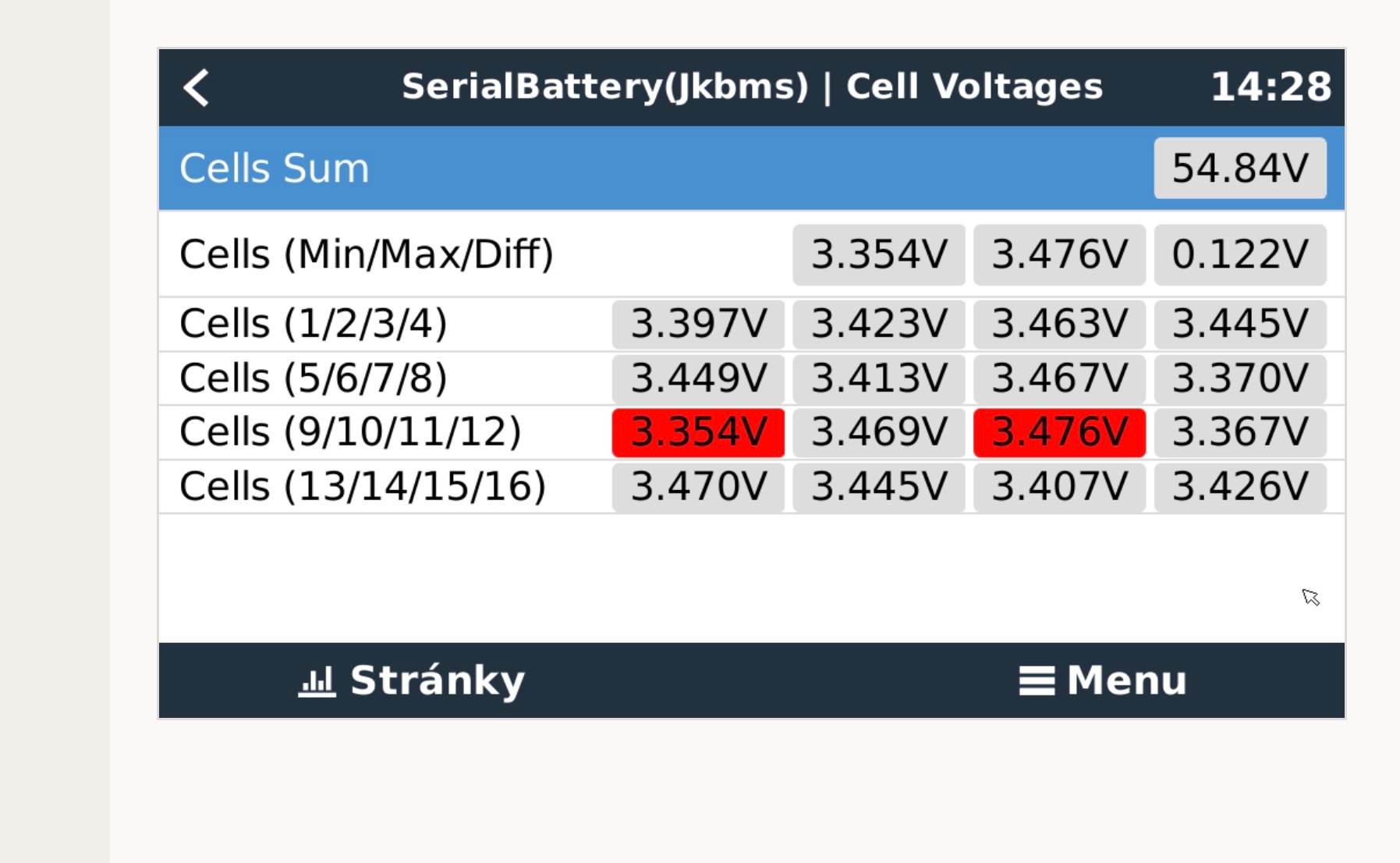The height and width of the screenshot is (863, 1400).
Task: Click the Stránky bar chart icon
Action: point(317,681)
